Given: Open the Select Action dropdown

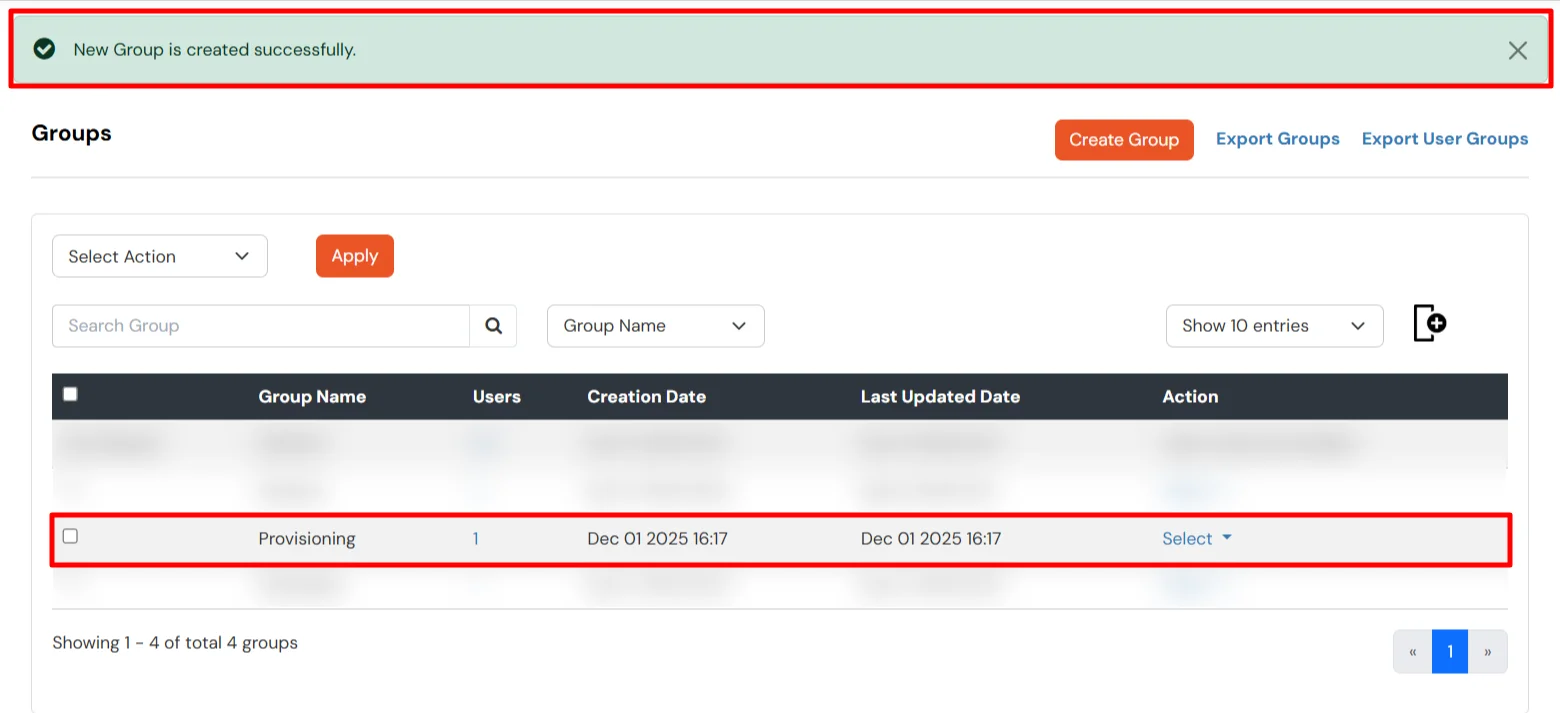Looking at the screenshot, I should click(159, 256).
